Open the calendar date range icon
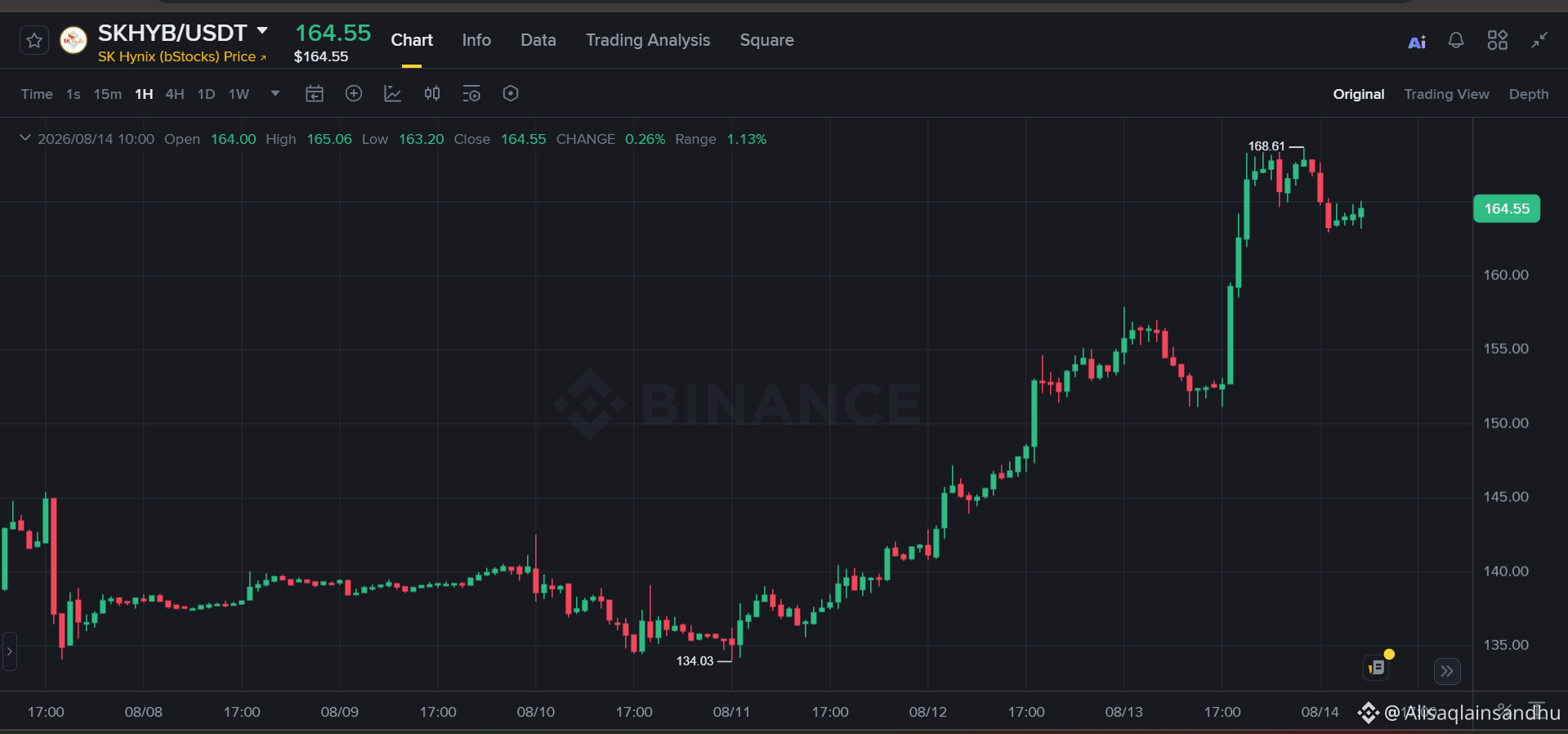 (315, 94)
